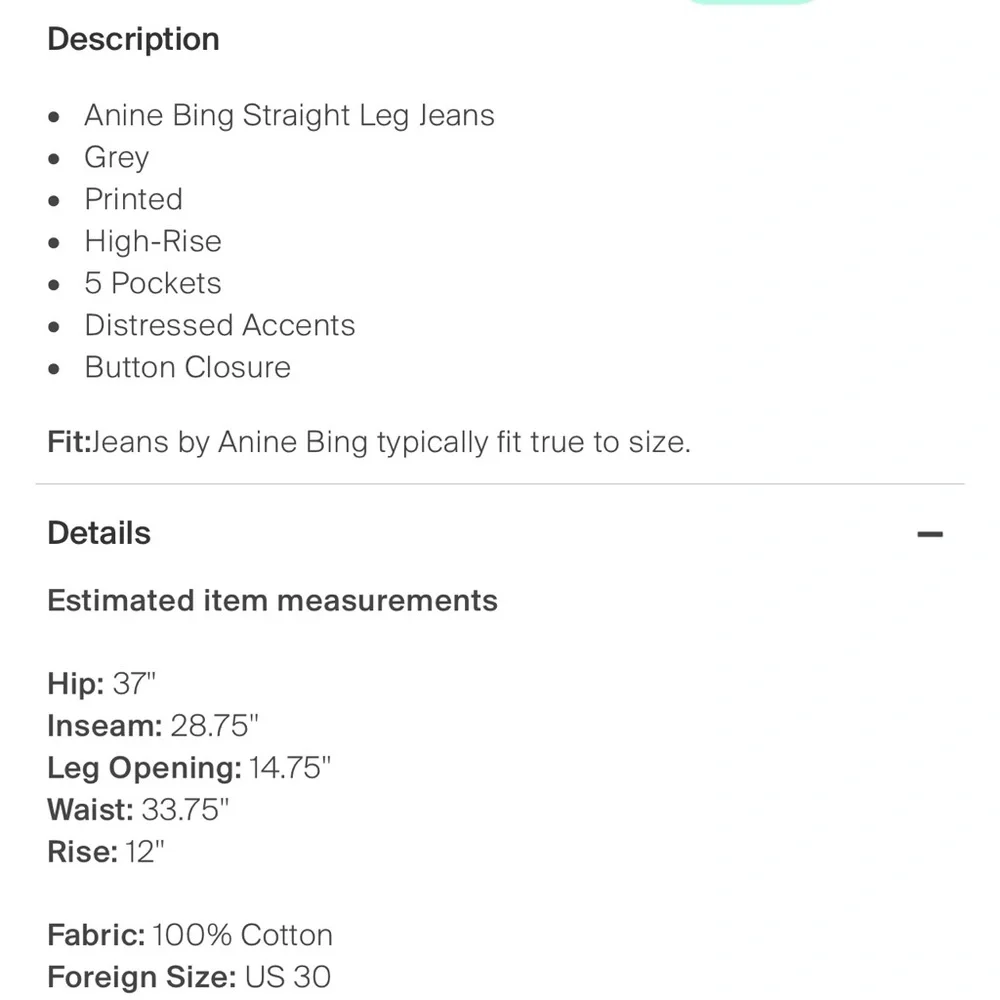The height and width of the screenshot is (1000, 1000).
Task: Click the Printed bullet text
Action: pos(133,199)
